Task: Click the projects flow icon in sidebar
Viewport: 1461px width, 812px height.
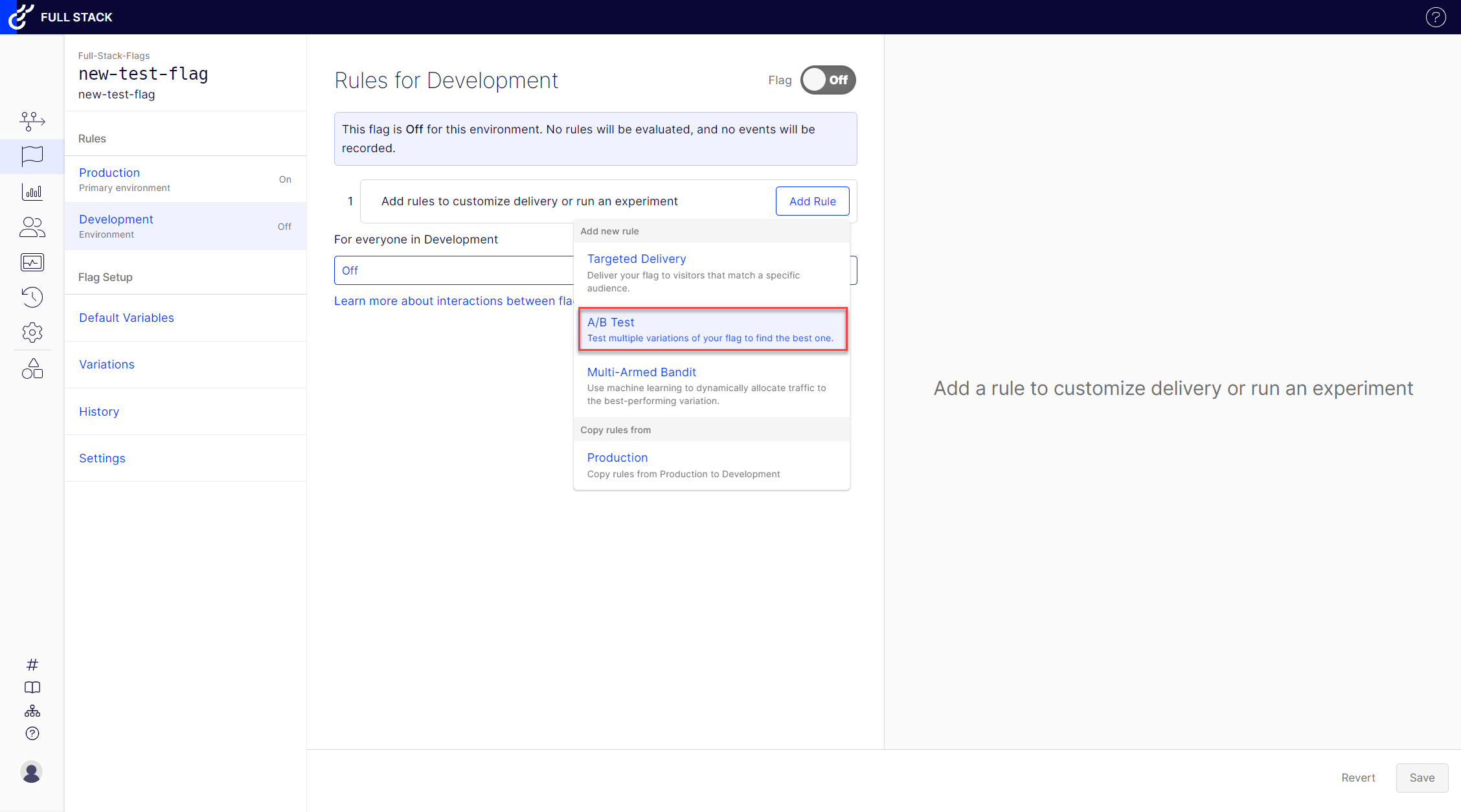Action: [x=32, y=120]
